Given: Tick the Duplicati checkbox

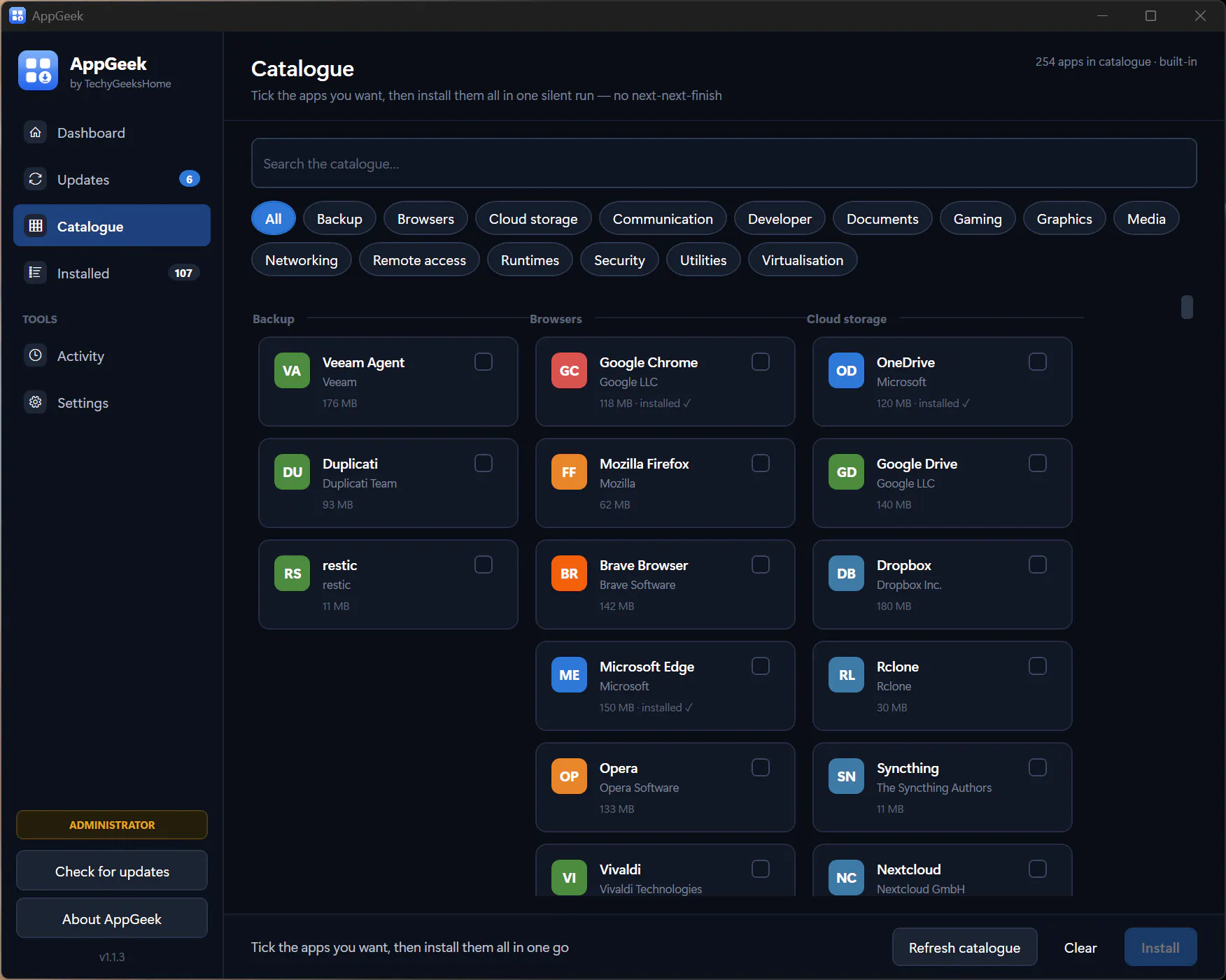Looking at the screenshot, I should [x=484, y=463].
